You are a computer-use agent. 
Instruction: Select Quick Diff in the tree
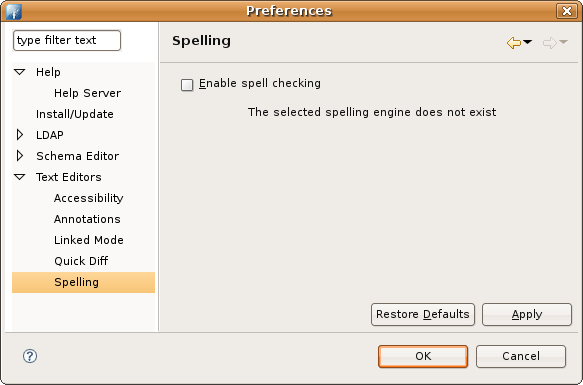81,261
